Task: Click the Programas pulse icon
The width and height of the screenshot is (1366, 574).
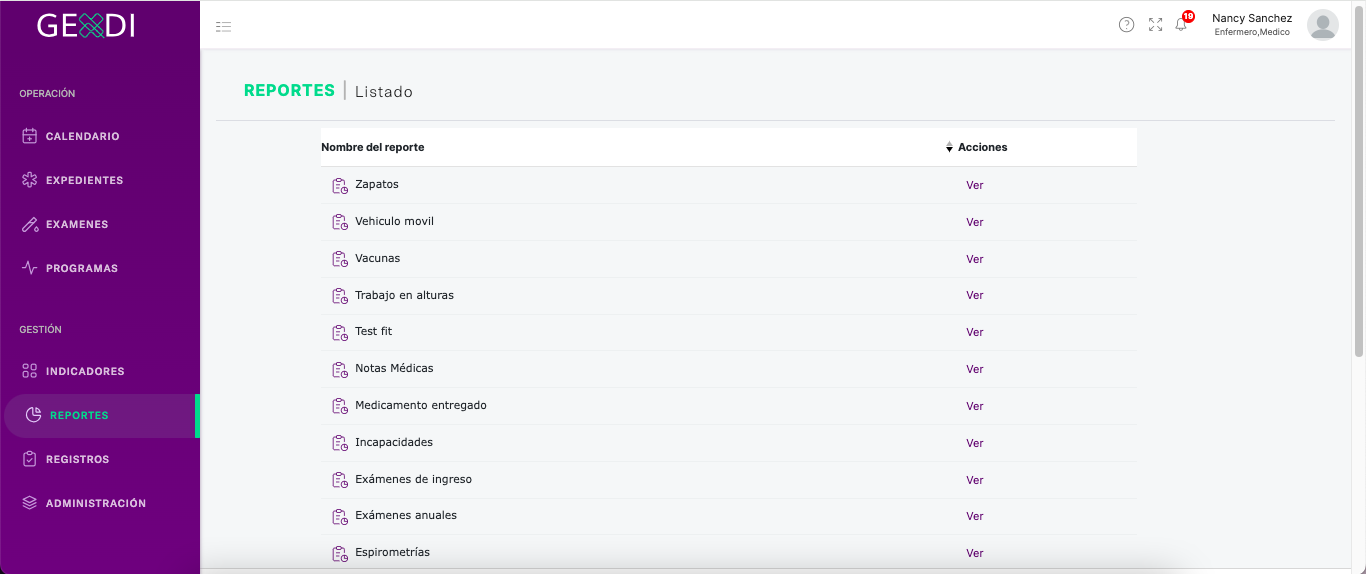Action: pos(30,268)
